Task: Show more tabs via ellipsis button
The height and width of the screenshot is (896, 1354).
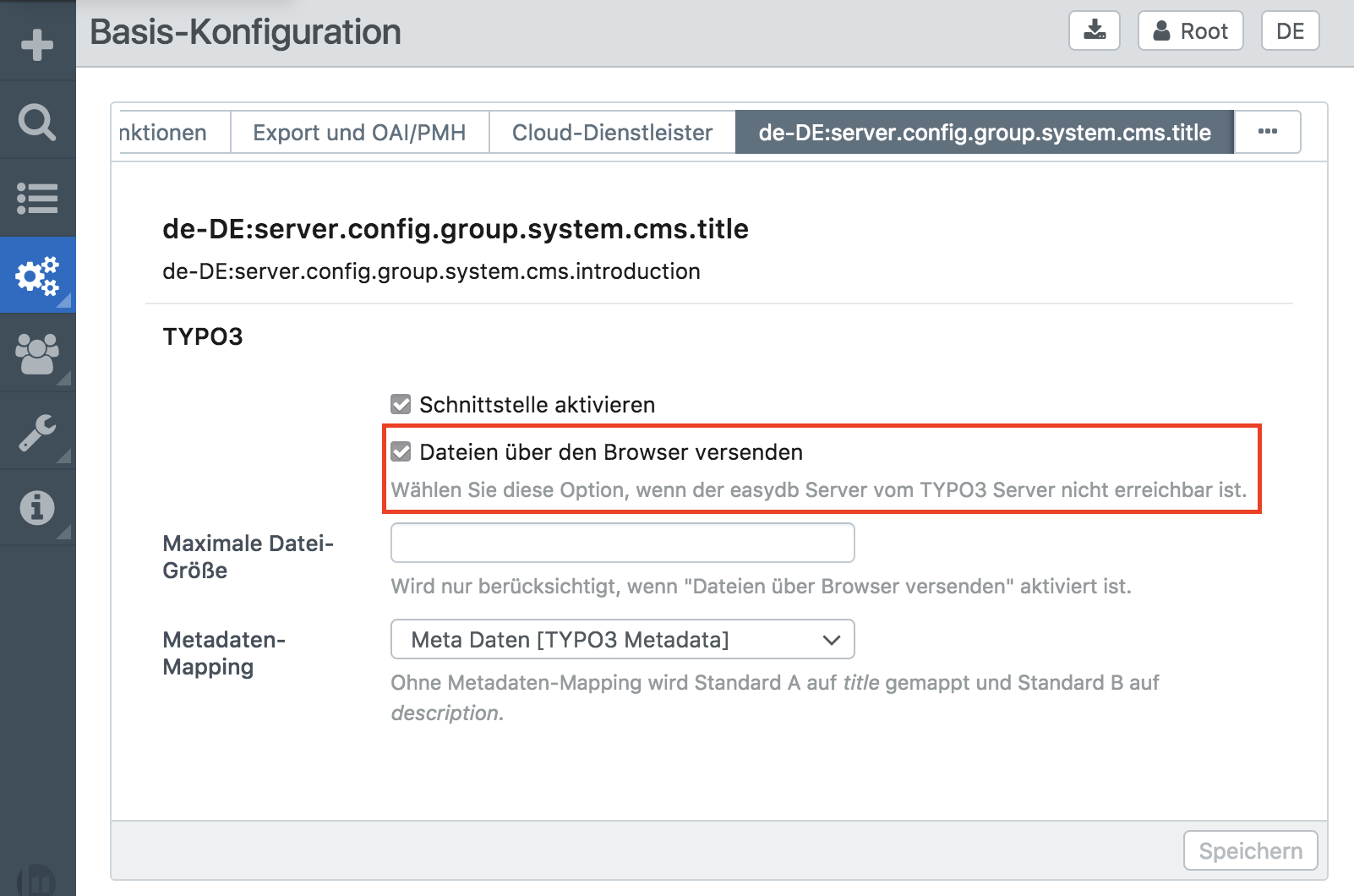Action: pos(1268,132)
